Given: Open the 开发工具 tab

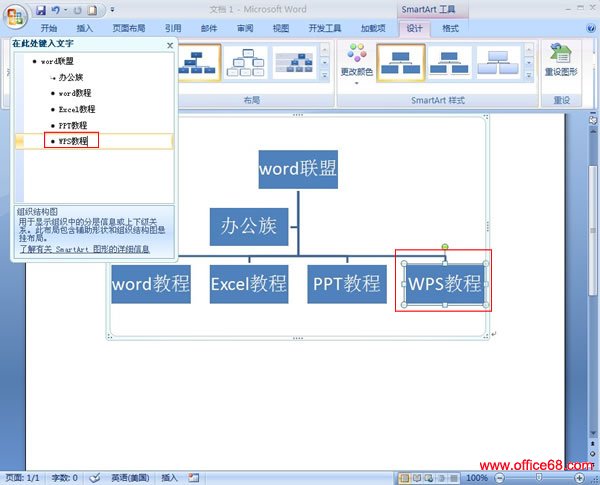Looking at the screenshot, I should (x=324, y=28).
